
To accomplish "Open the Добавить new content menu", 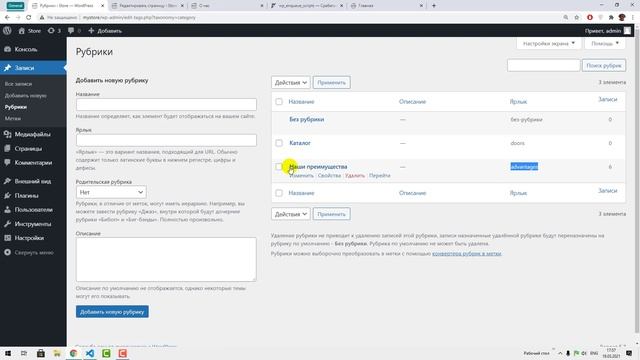I will tap(105, 31).
